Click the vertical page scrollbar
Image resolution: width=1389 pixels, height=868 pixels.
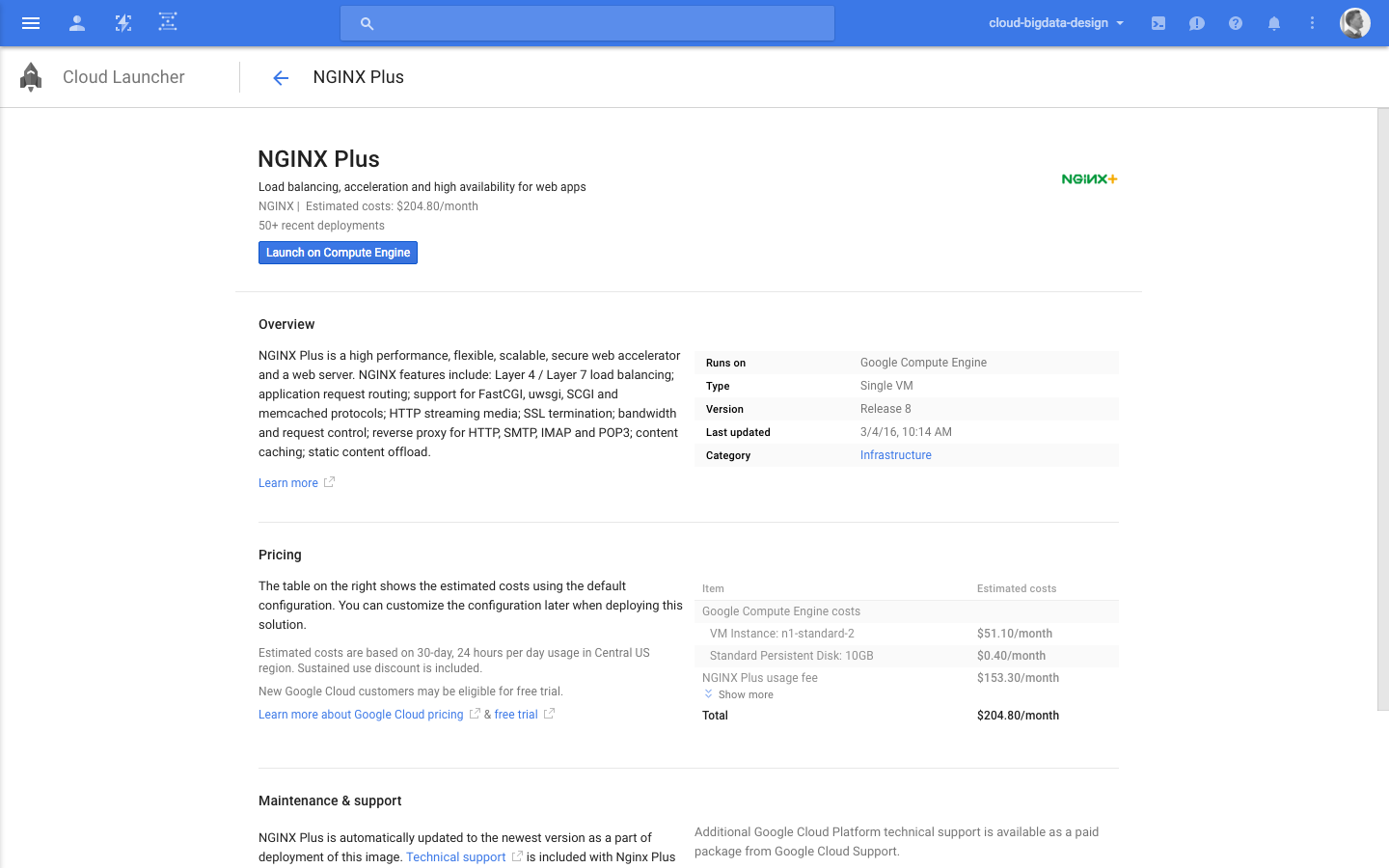point(1382,410)
